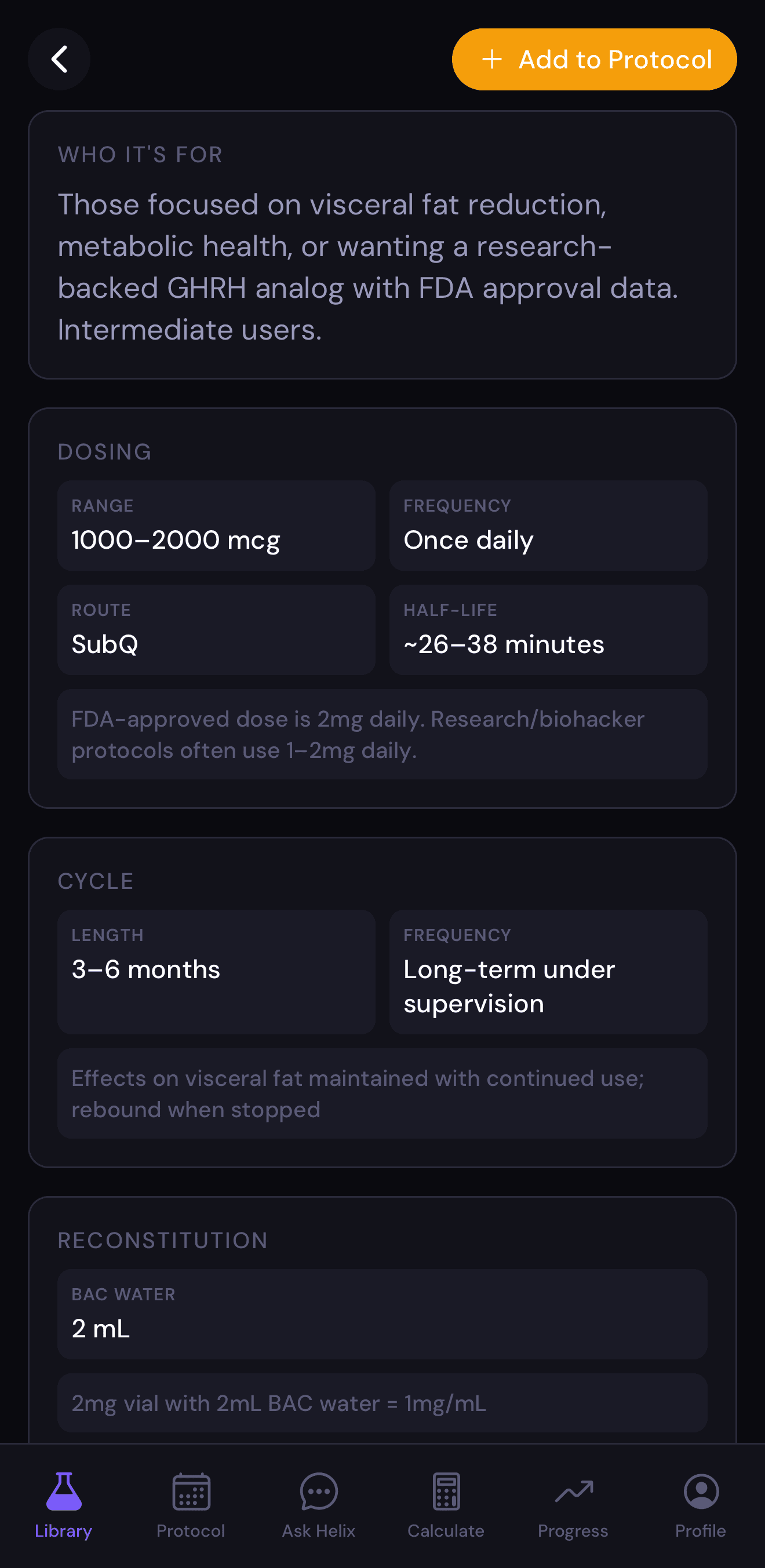Select the Route SubQ card
The height and width of the screenshot is (1568, 765).
(216, 630)
